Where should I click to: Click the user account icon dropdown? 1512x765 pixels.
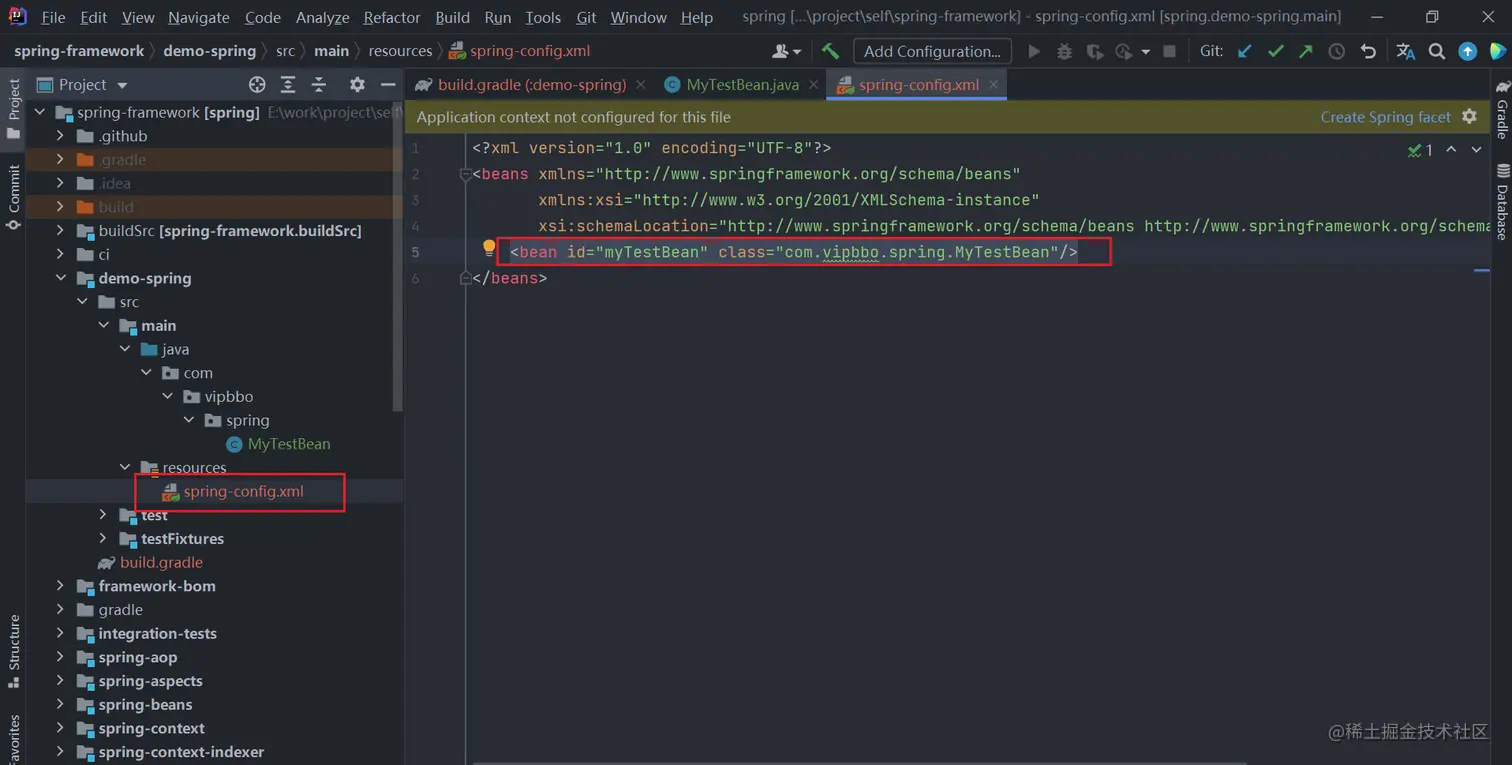(787, 51)
